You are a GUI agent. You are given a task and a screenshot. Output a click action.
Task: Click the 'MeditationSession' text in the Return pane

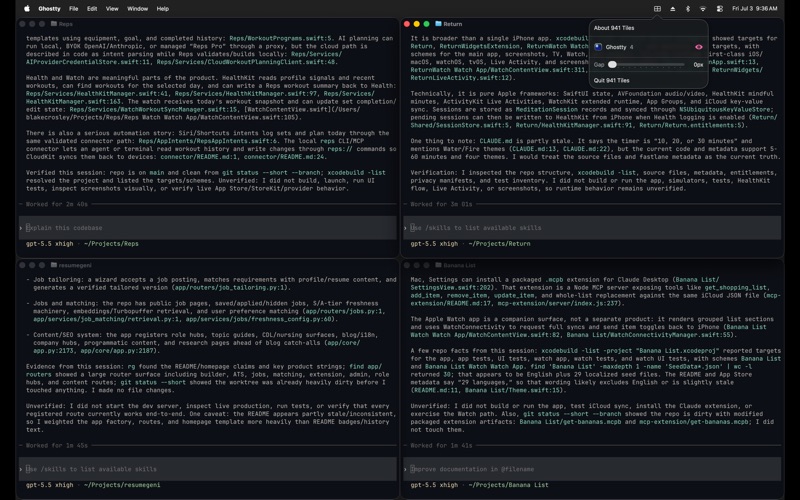546,109
